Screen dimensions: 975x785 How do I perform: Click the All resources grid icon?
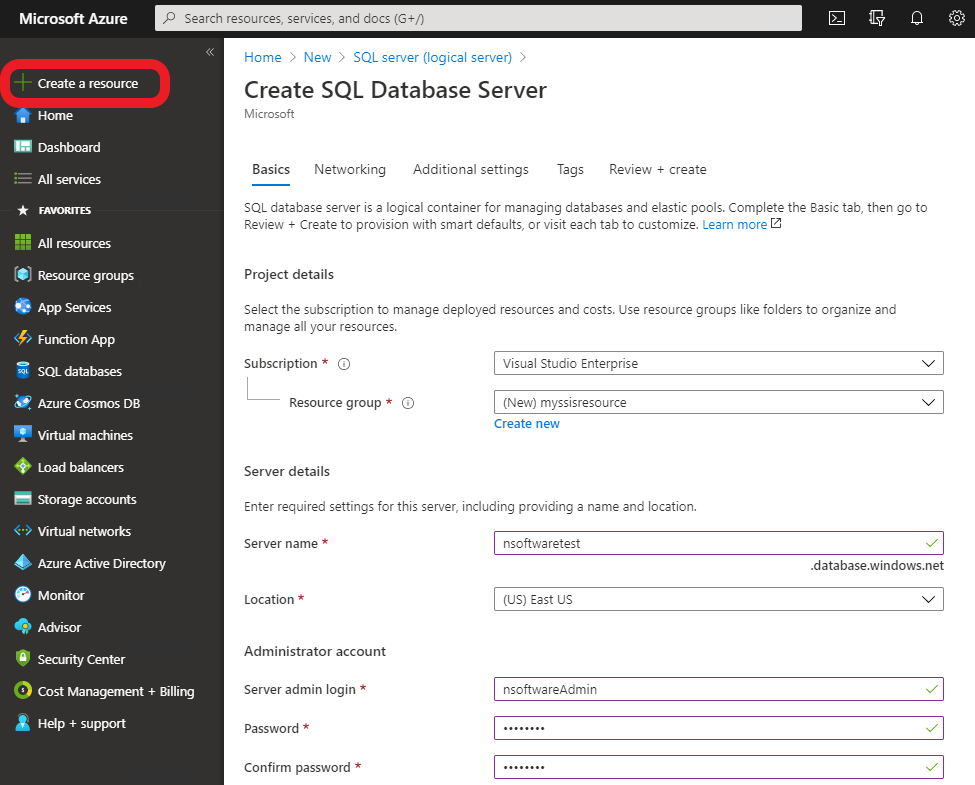click(x=22, y=243)
